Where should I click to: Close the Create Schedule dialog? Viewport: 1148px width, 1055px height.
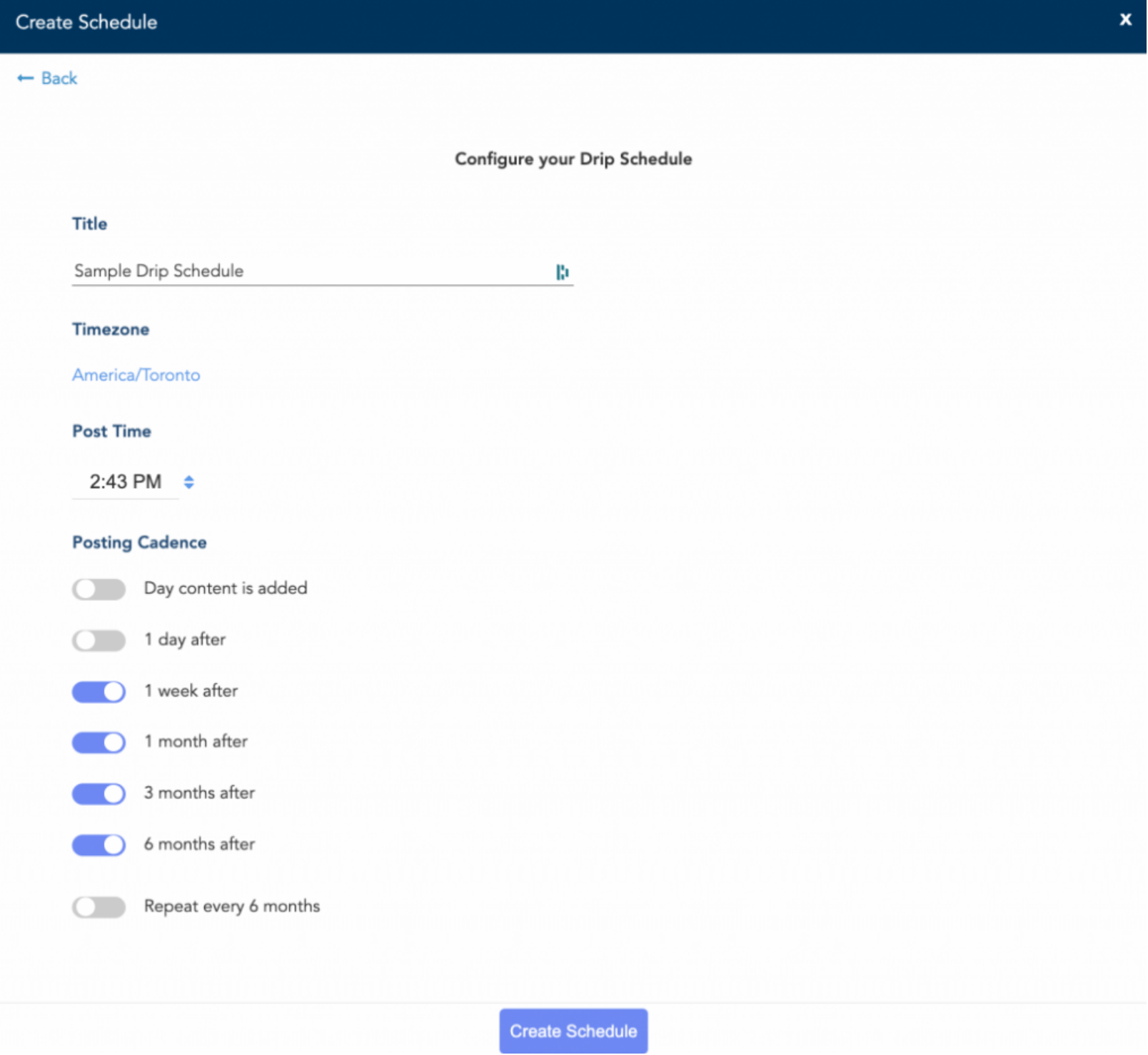1125,20
